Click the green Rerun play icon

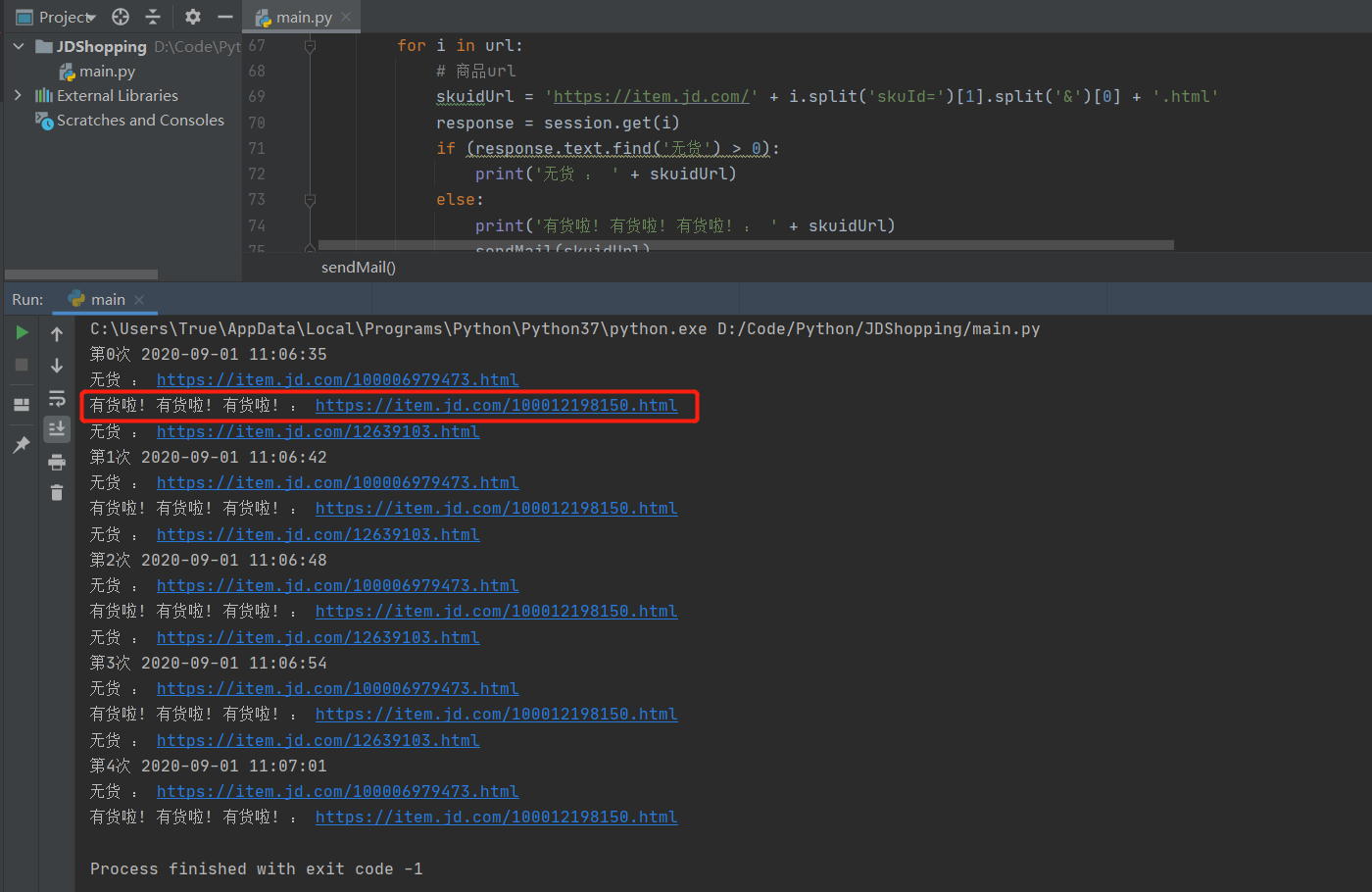click(22, 333)
